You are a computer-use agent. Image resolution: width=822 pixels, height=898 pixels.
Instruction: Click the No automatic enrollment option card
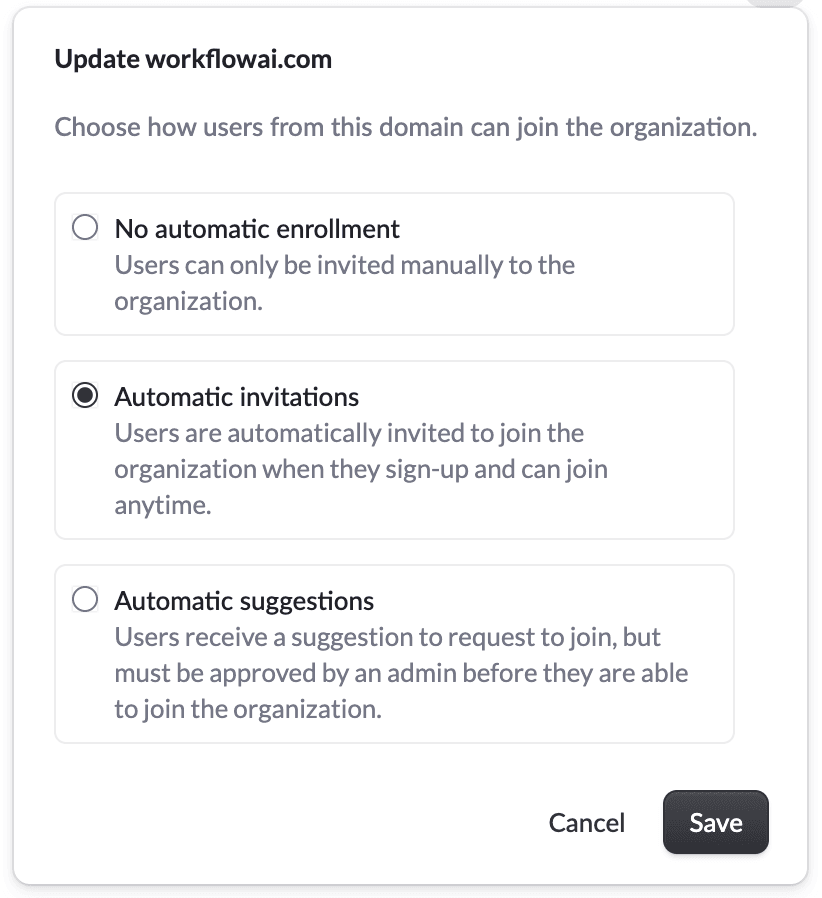[x=394, y=263]
